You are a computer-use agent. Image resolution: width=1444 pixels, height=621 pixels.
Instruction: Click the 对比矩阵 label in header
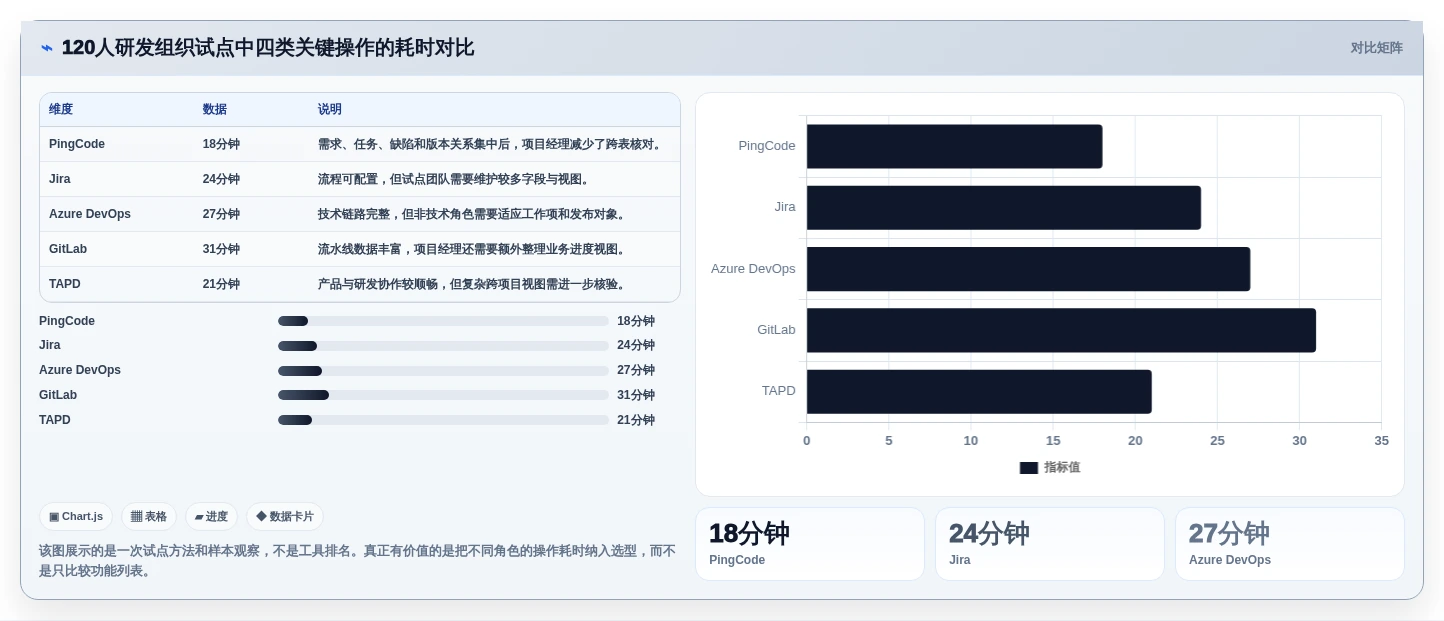(x=1376, y=48)
